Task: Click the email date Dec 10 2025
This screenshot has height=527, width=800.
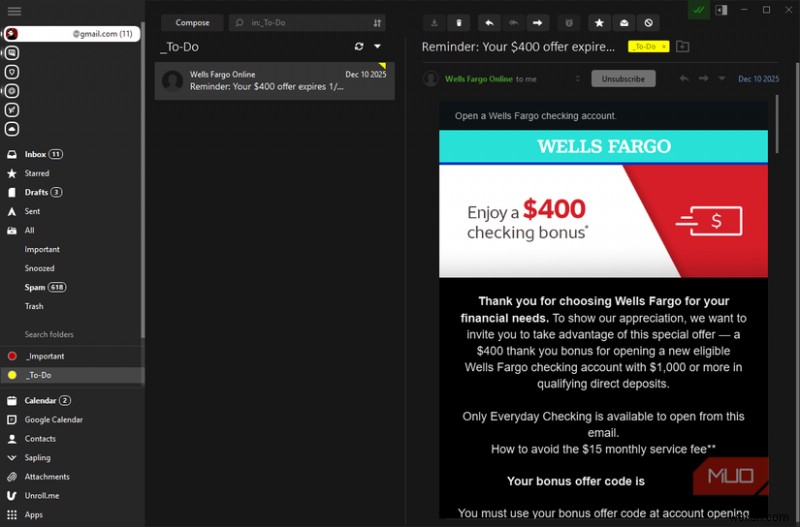Action: tap(758, 79)
